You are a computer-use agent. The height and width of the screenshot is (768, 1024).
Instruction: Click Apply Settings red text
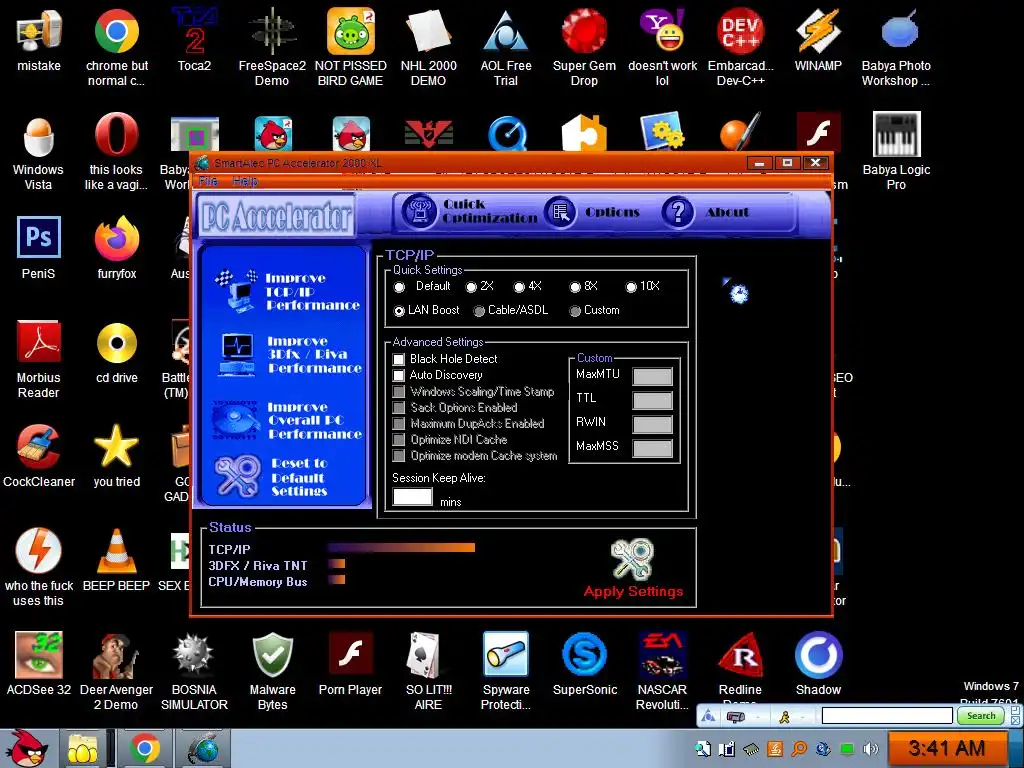click(x=633, y=591)
